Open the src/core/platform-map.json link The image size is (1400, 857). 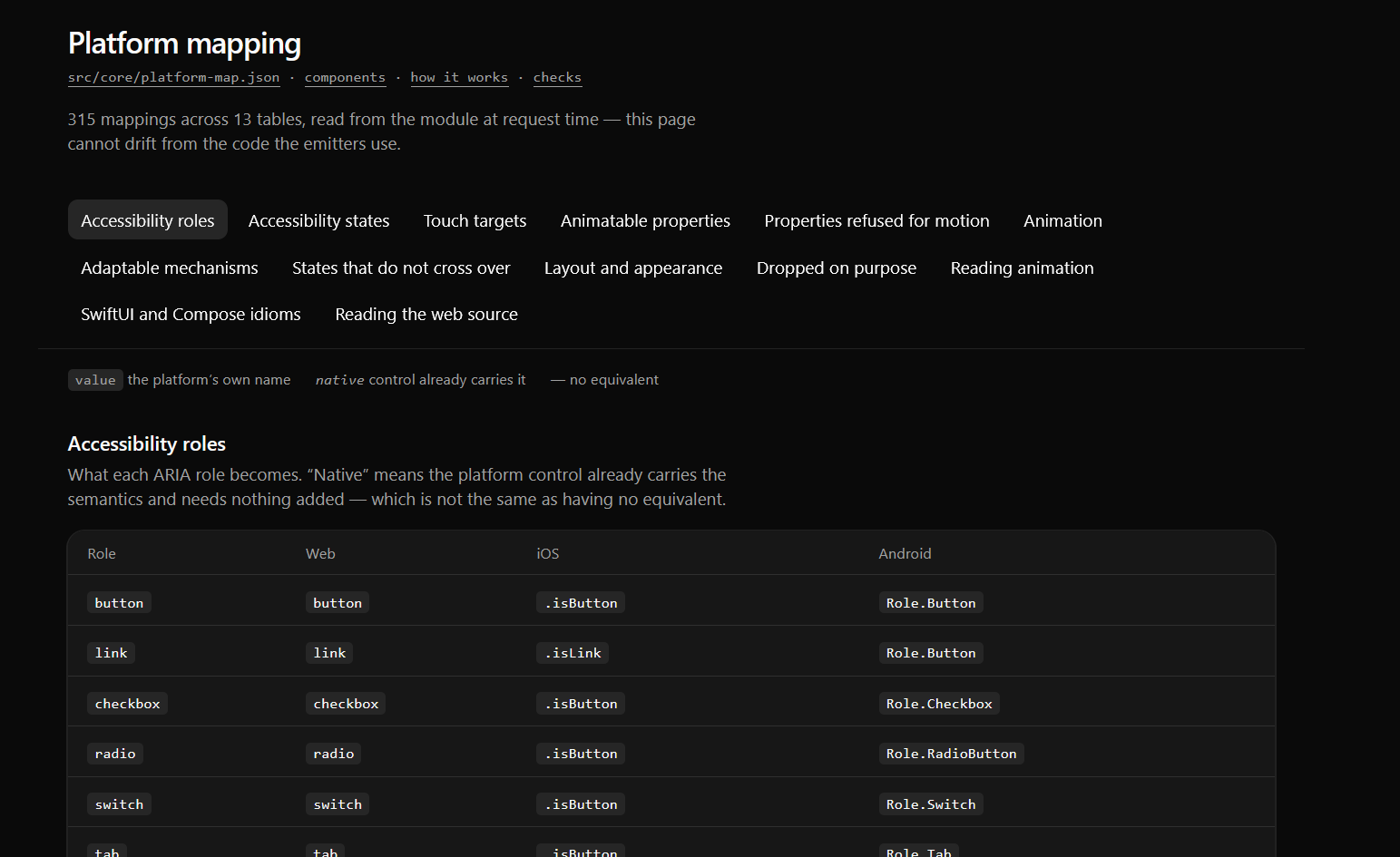tap(173, 78)
